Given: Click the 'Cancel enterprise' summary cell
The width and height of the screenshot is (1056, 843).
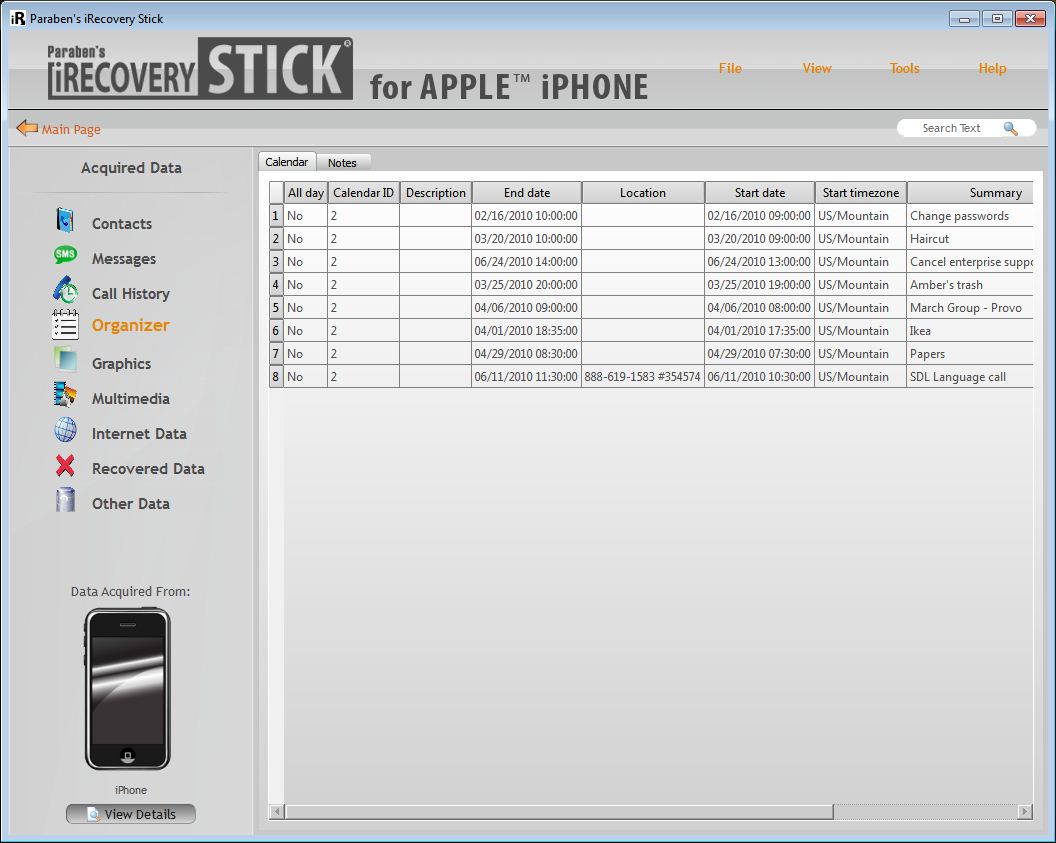Looking at the screenshot, I should tap(970, 262).
